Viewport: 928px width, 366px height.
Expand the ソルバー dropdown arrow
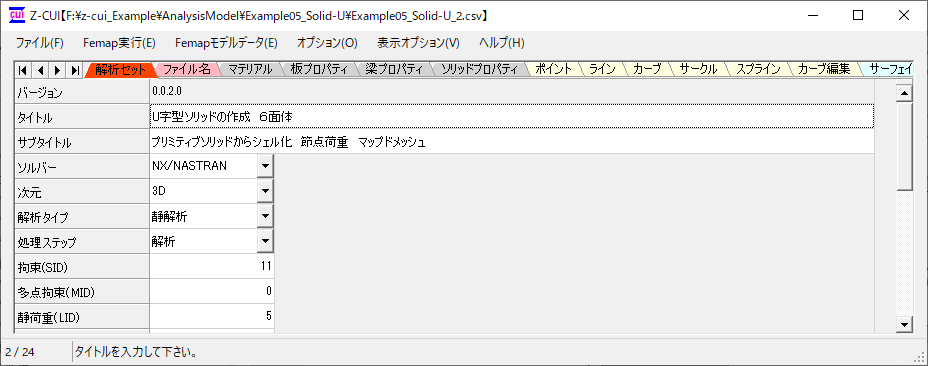pyautogui.click(x=266, y=166)
